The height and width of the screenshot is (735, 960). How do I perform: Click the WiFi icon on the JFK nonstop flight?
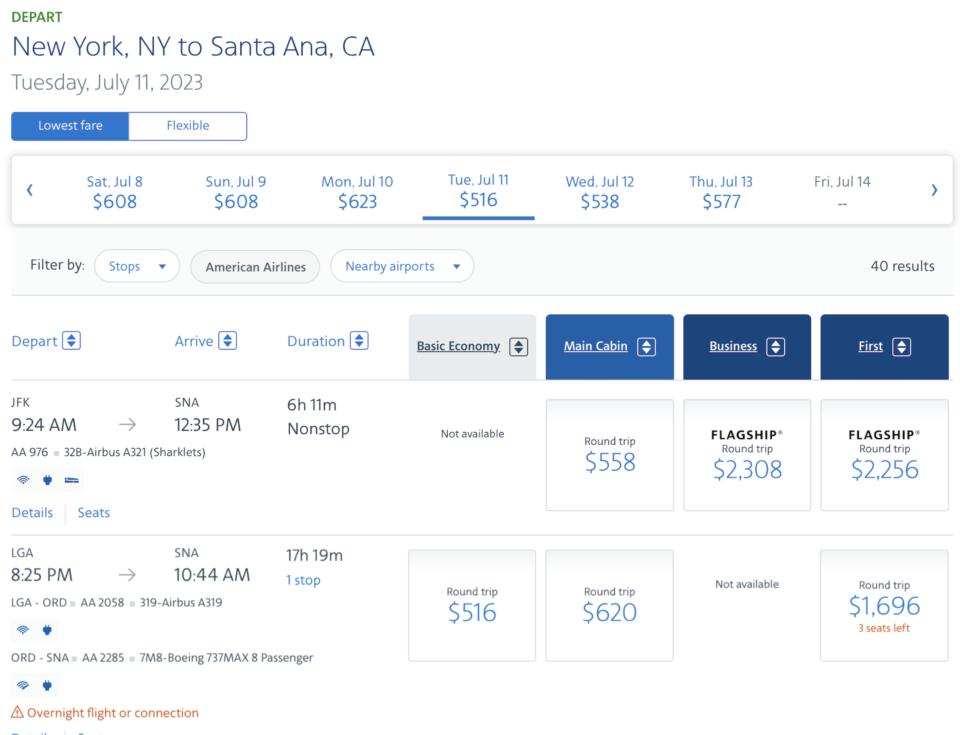point(23,480)
